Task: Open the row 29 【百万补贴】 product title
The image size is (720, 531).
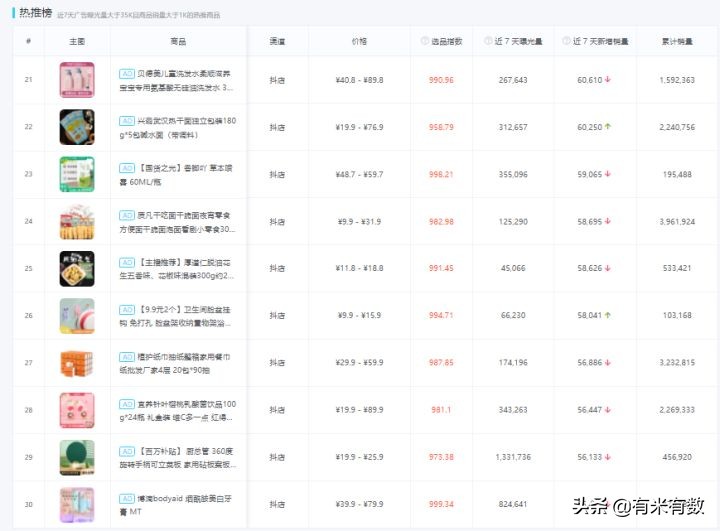Action: 178,458
